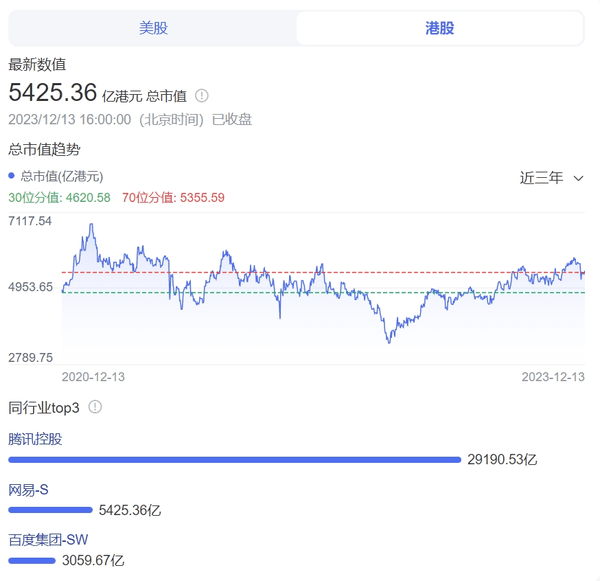Switch to the 美股 tab
The image size is (600, 581).
pos(153,28)
